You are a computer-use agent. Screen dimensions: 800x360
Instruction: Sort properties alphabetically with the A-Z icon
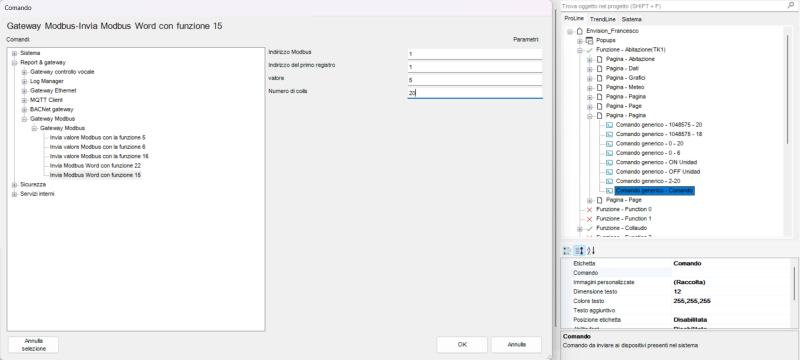(x=591, y=250)
